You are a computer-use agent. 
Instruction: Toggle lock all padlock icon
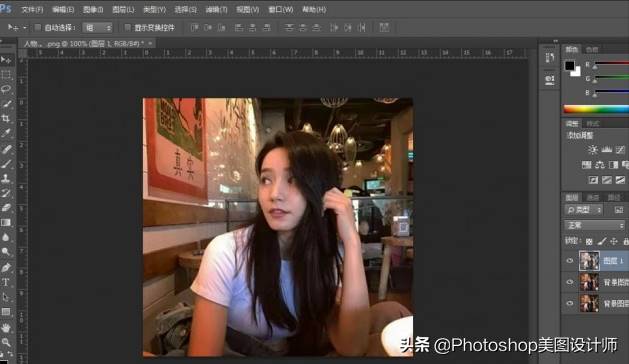[x=625, y=241]
